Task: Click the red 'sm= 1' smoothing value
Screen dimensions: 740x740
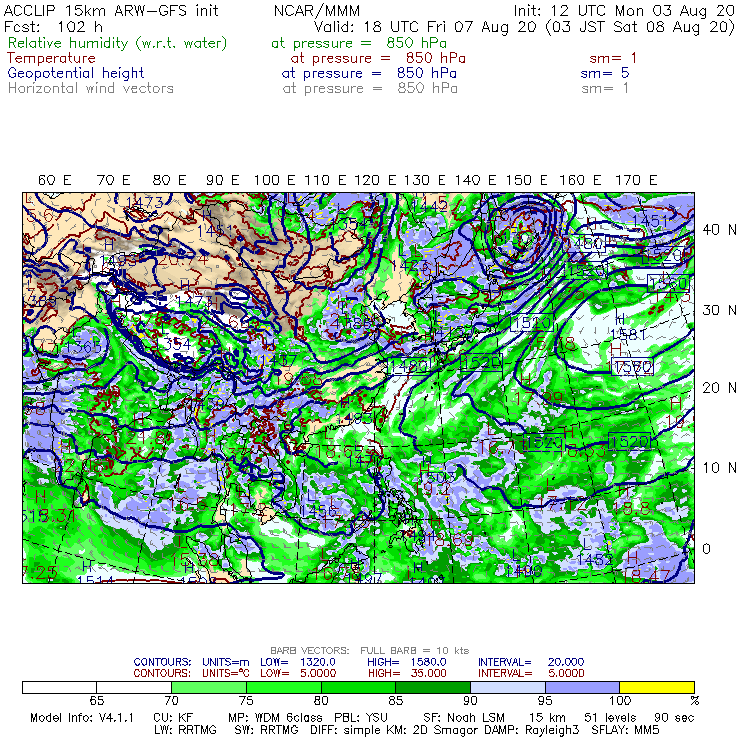Action: pyautogui.click(x=613, y=58)
